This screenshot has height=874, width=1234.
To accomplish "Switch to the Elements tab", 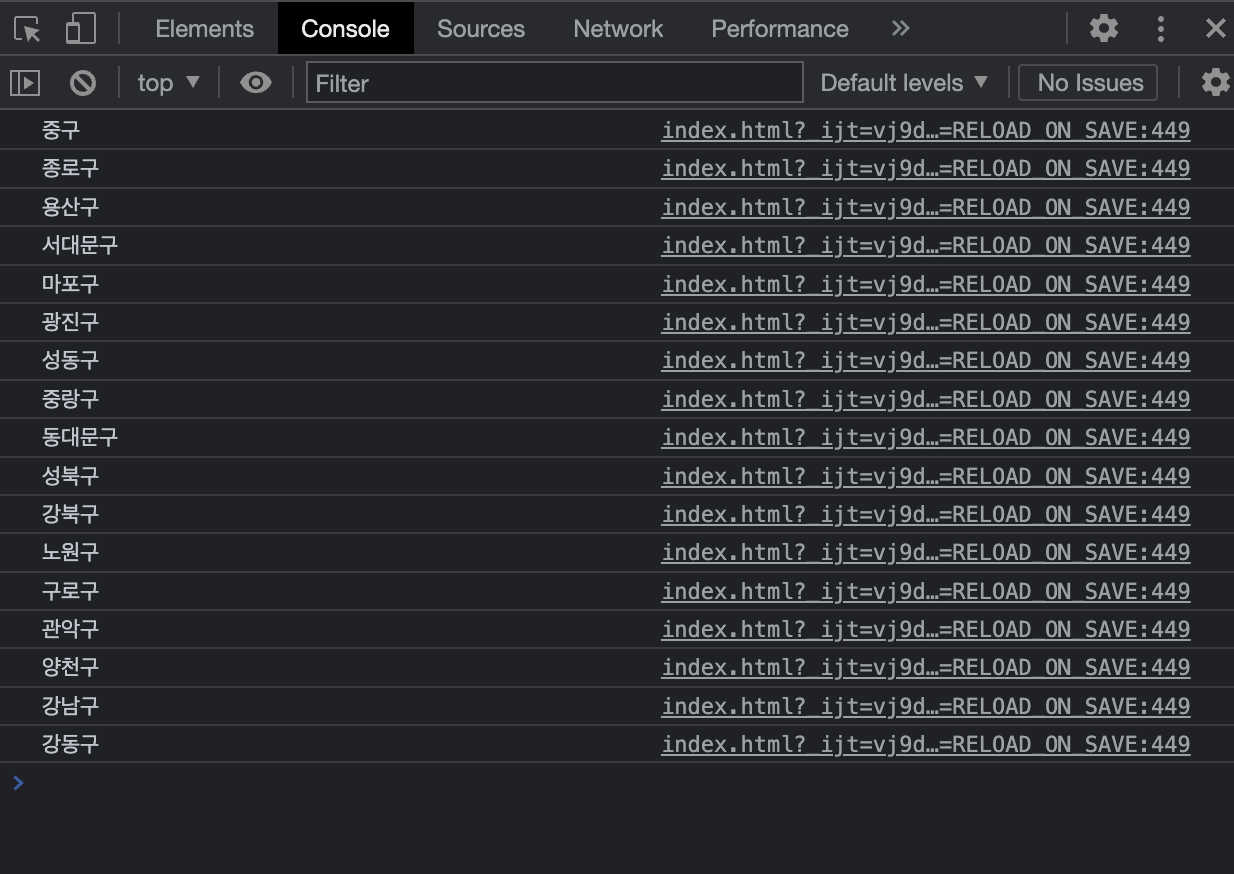I will (x=205, y=29).
